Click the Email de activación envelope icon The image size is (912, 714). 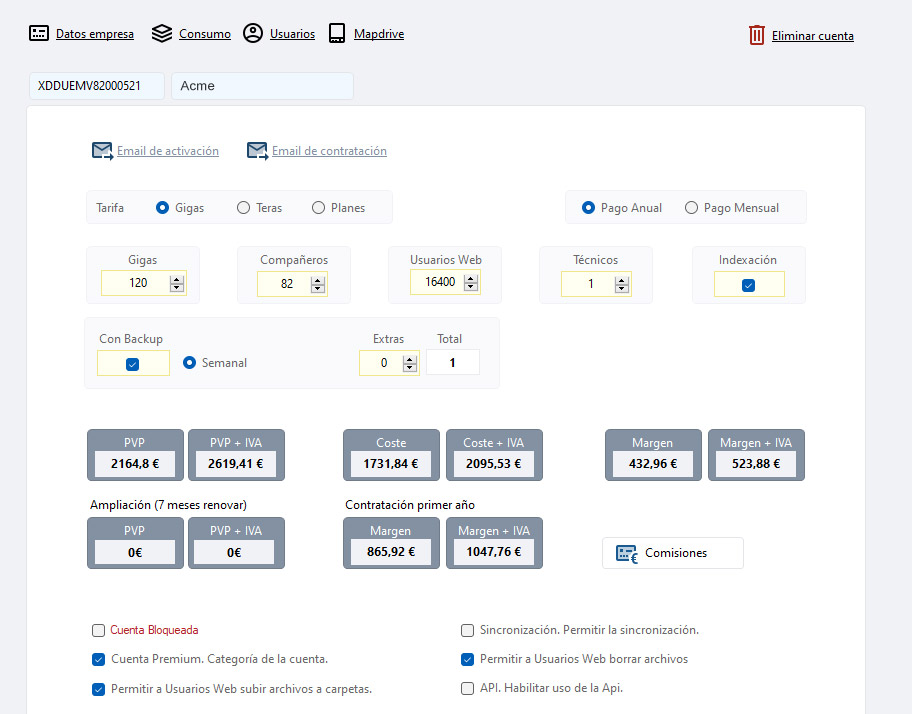click(x=103, y=151)
